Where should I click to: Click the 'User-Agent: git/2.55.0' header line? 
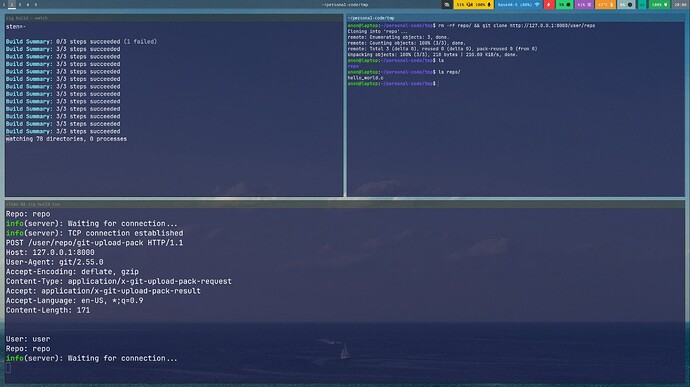[x=55, y=262]
